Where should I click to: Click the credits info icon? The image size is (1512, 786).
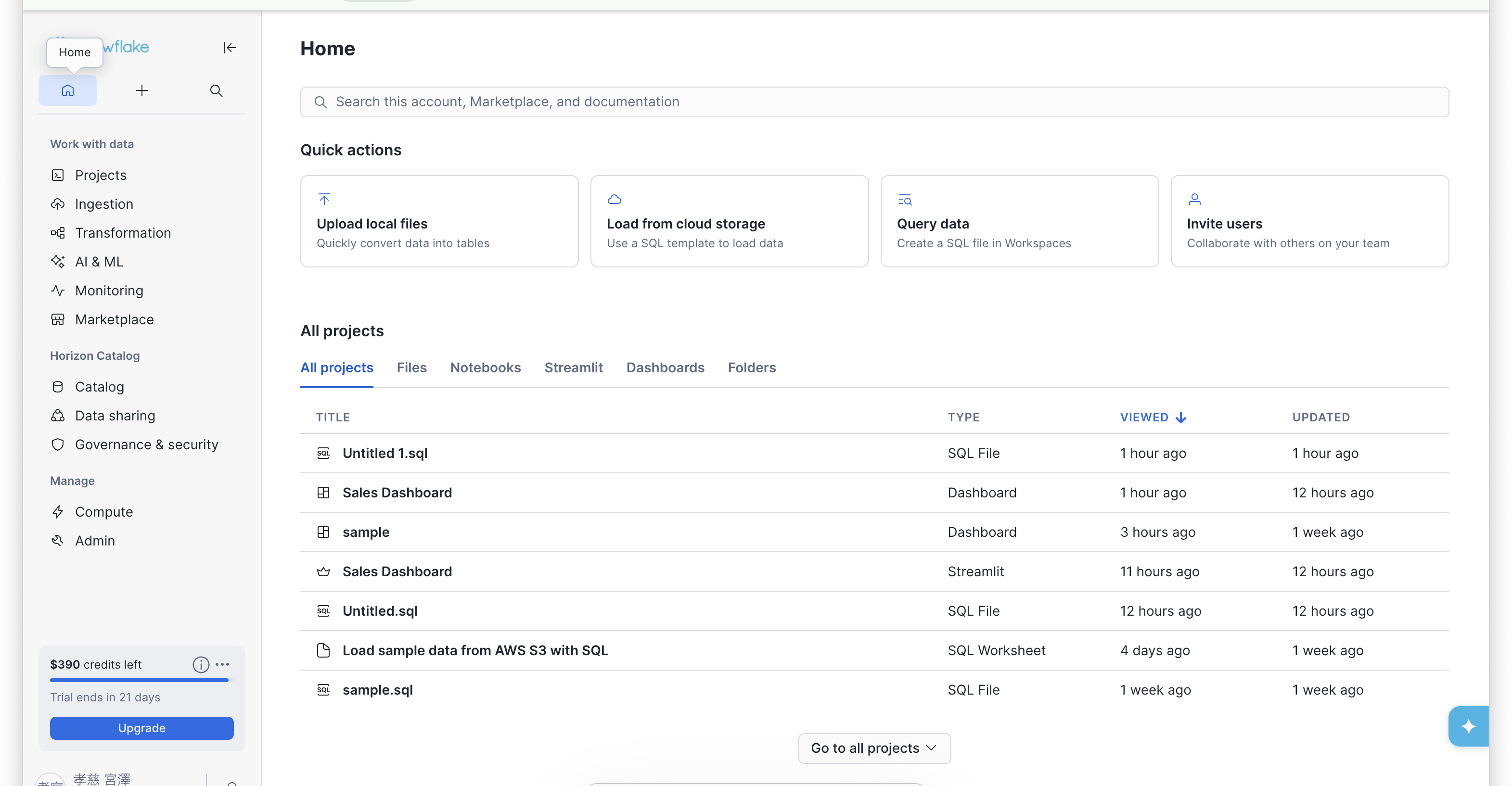click(x=200, y=664)
